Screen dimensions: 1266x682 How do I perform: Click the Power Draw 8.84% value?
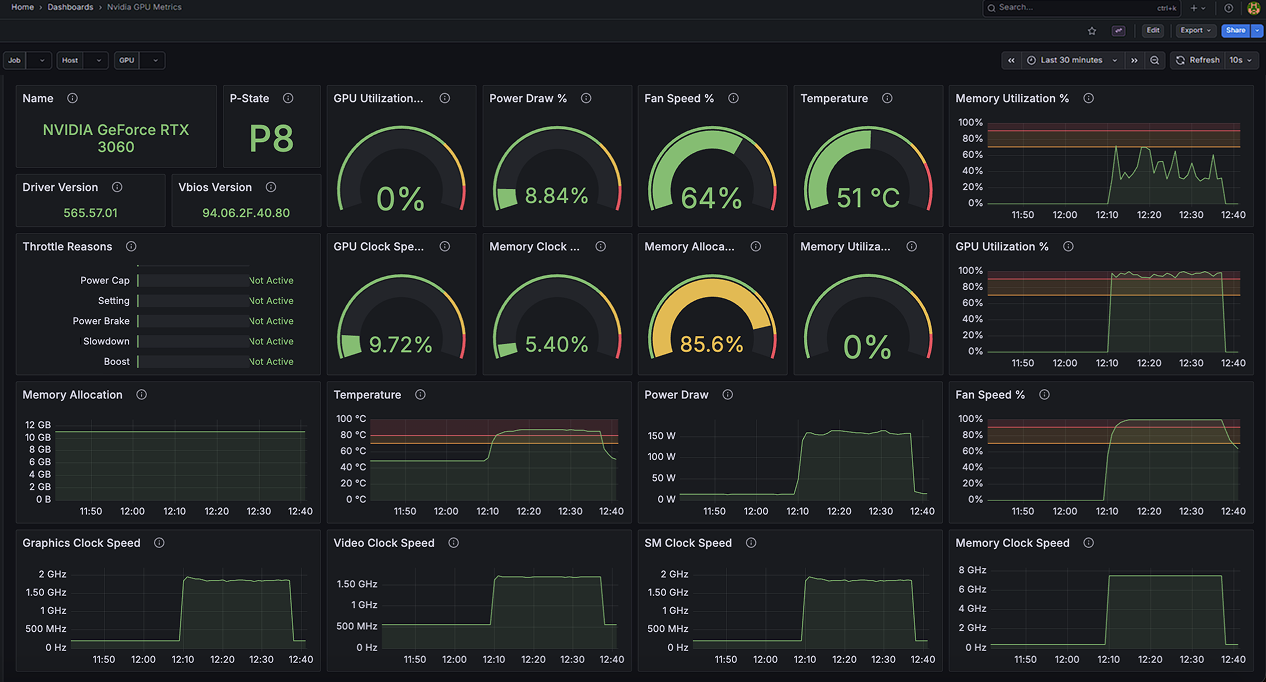click(557, 196)
